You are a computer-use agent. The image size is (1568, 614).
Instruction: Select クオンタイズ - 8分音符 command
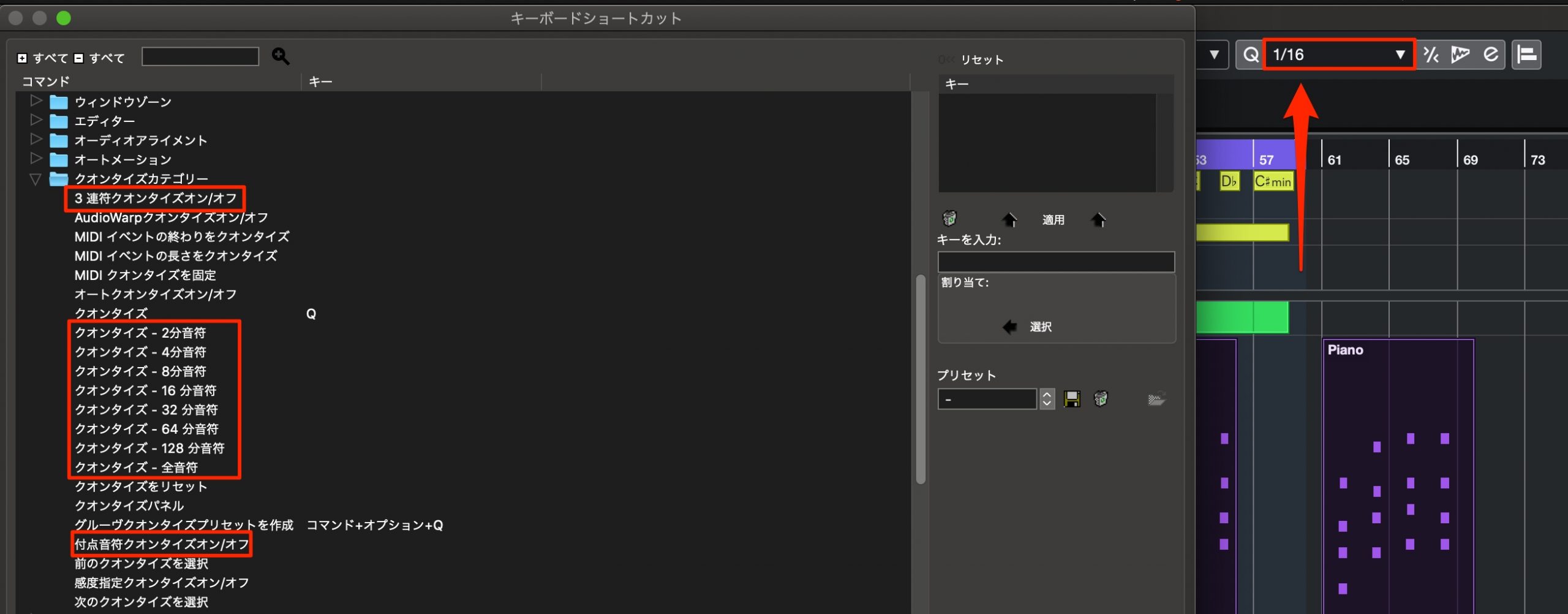(140, 371)
